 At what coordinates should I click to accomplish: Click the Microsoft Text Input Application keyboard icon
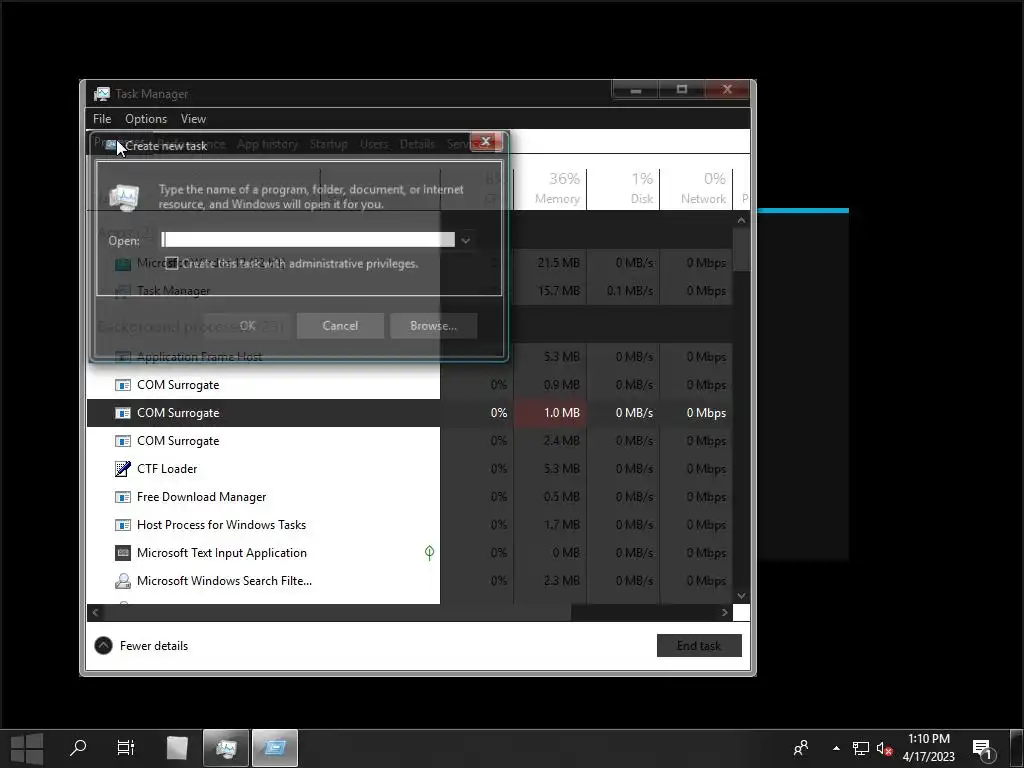tap(123, 553)
